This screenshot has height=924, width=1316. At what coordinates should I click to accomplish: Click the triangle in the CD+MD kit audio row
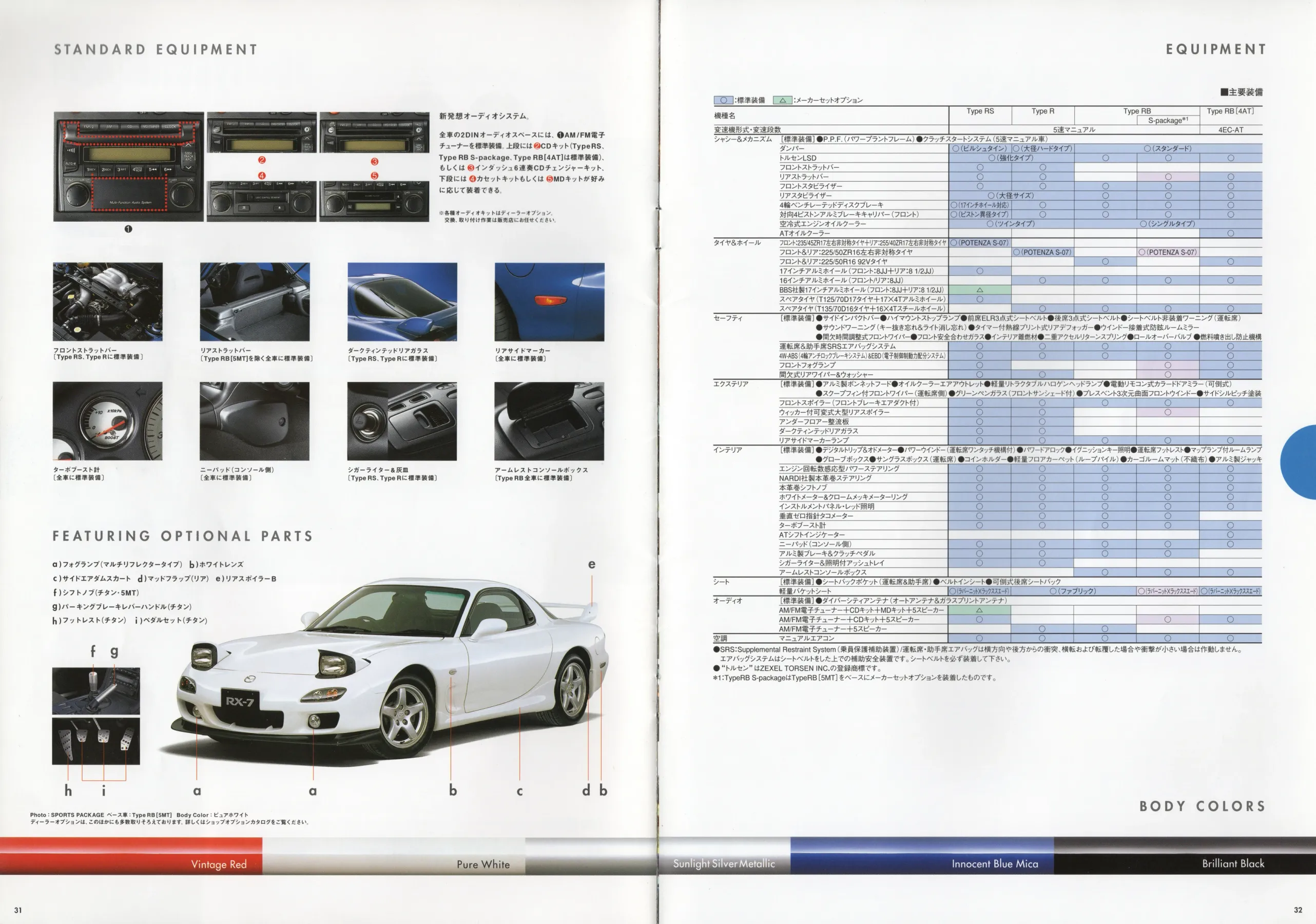[979, 610]
